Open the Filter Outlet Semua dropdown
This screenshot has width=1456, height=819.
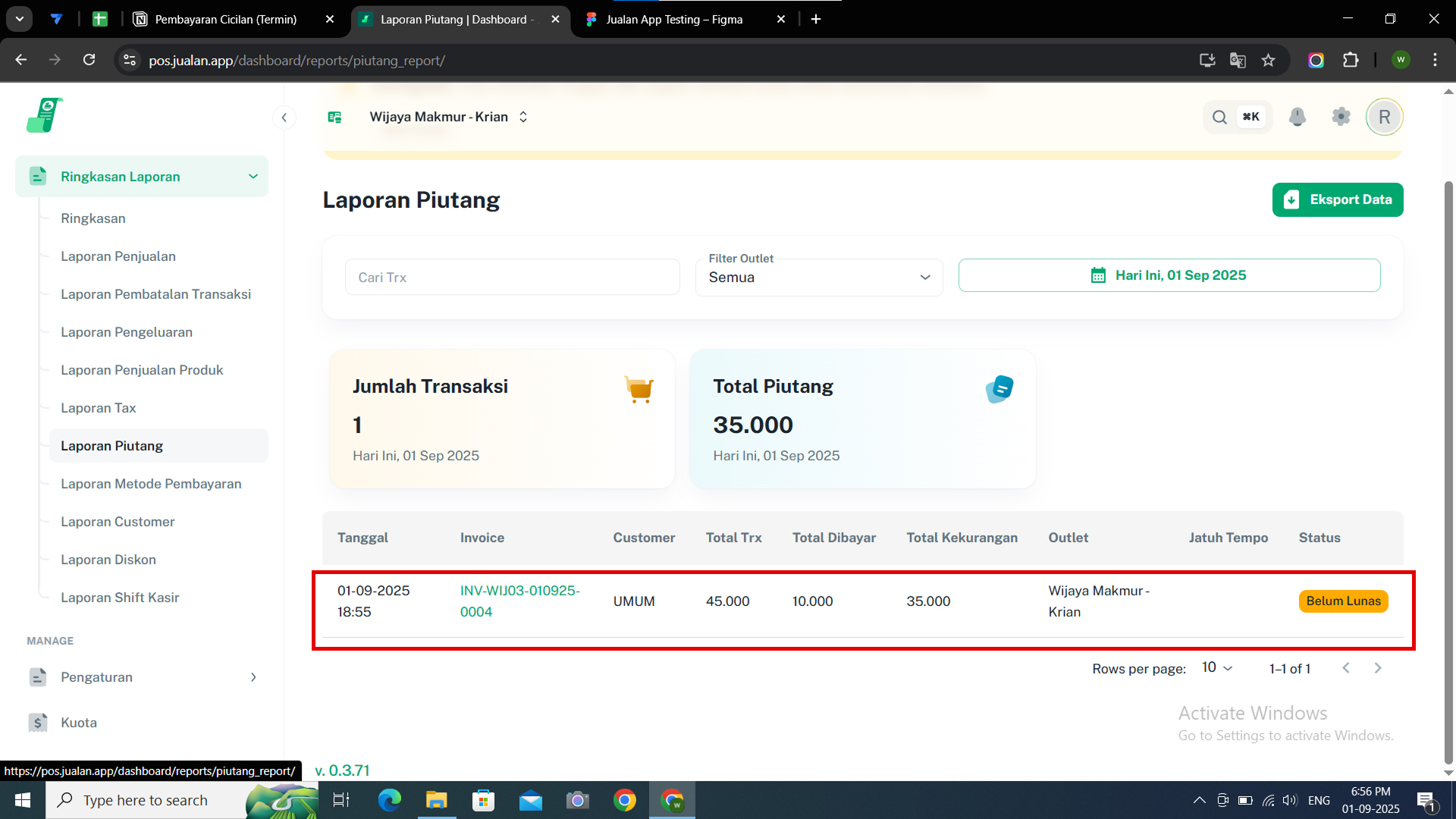tap(819, 278)
